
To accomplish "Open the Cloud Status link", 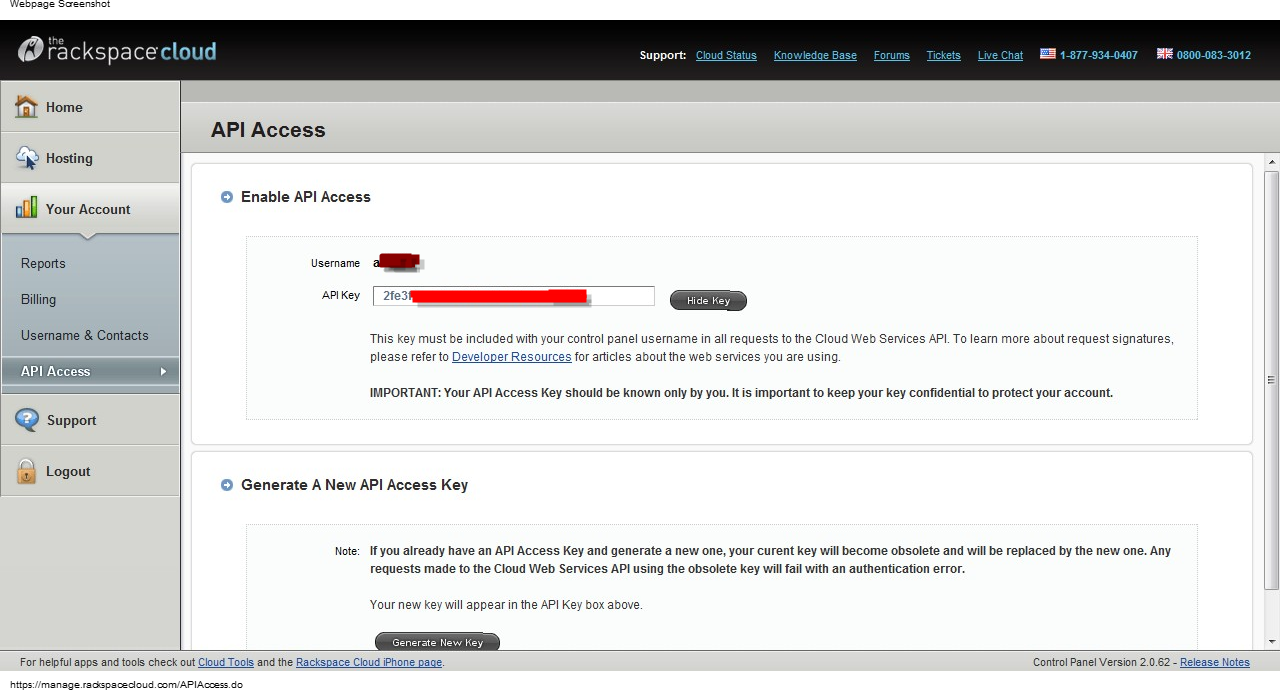I will pyautogui.click(x=726, y=55).
